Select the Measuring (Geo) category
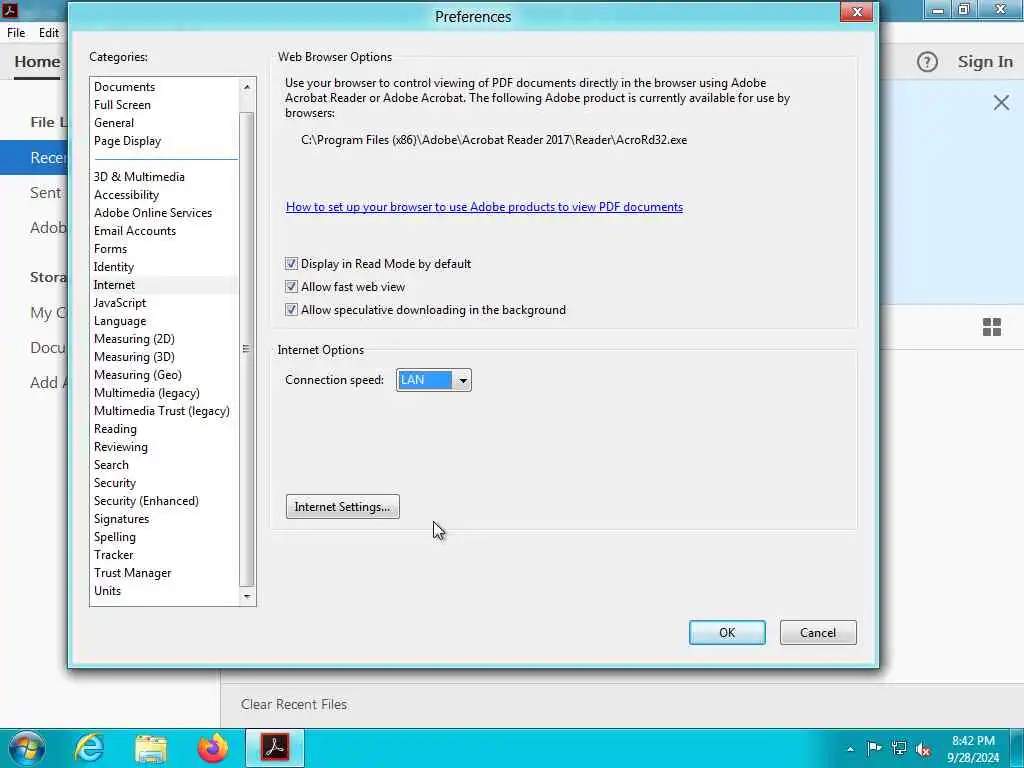This screenshot has width=1024, height=768. pyautogui.click(x=138, y=375)
